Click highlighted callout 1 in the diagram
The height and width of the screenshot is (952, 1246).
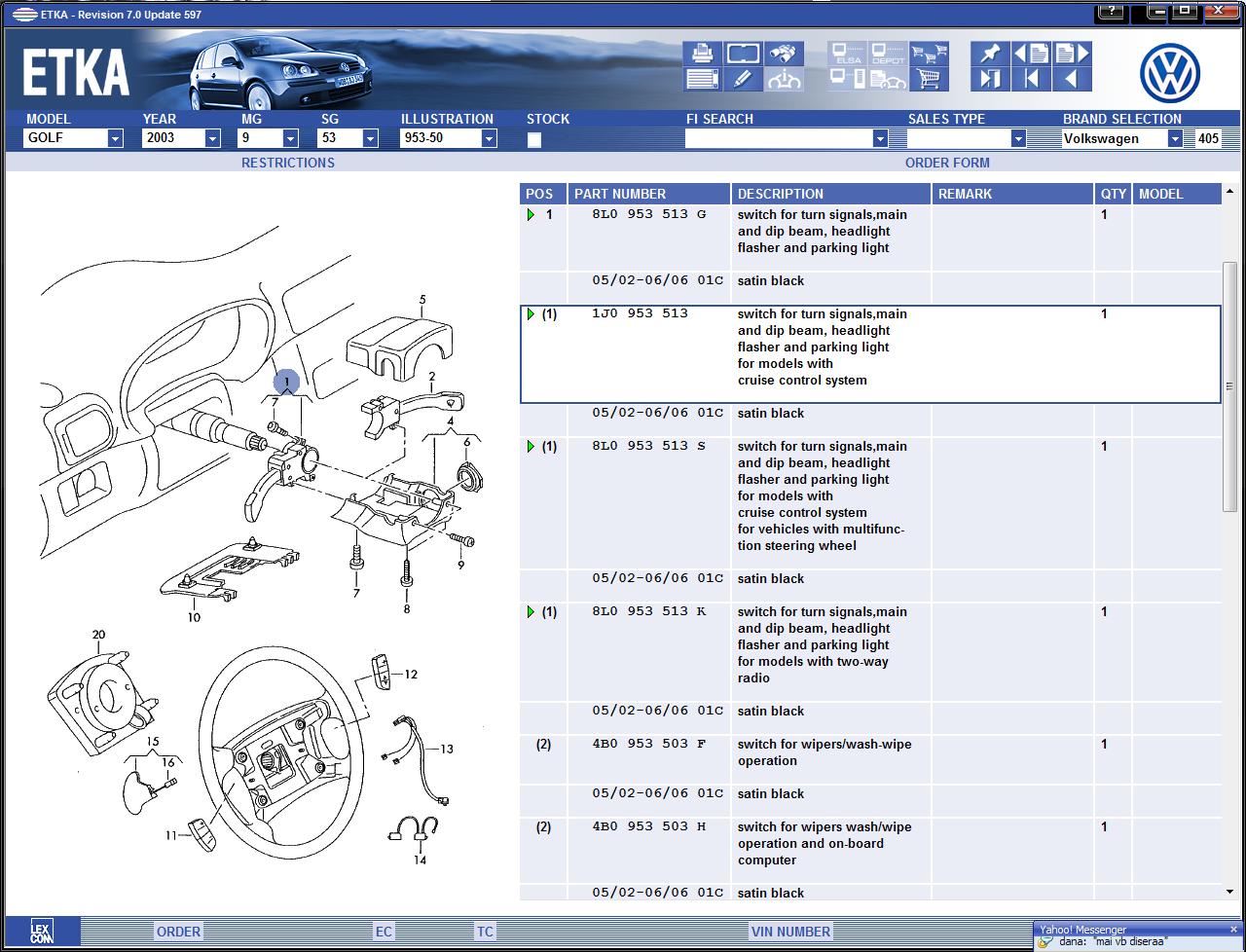click(x=286, y=383)
